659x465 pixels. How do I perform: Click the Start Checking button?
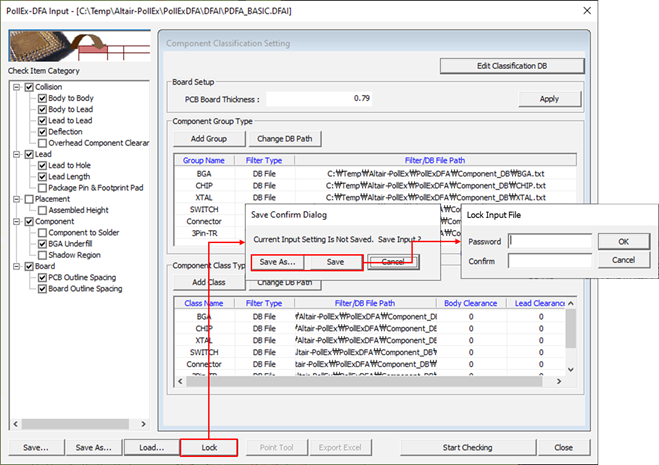click(480, 447)
